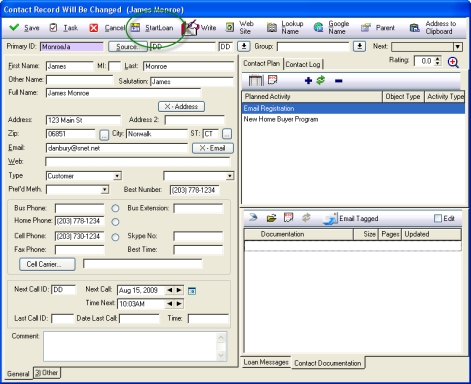This screenshot has width=471, height=384.
Task: Click Planned Activity column header
Action: pos(312,96)
